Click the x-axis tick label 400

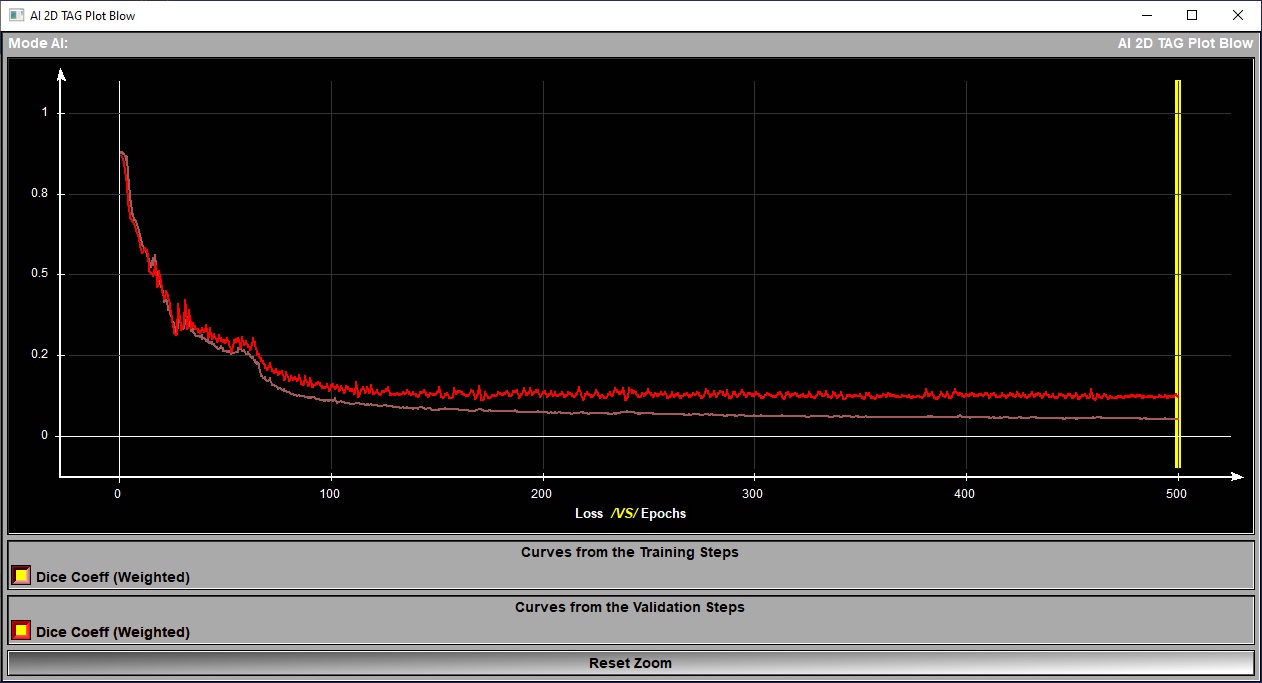[966, 494]
